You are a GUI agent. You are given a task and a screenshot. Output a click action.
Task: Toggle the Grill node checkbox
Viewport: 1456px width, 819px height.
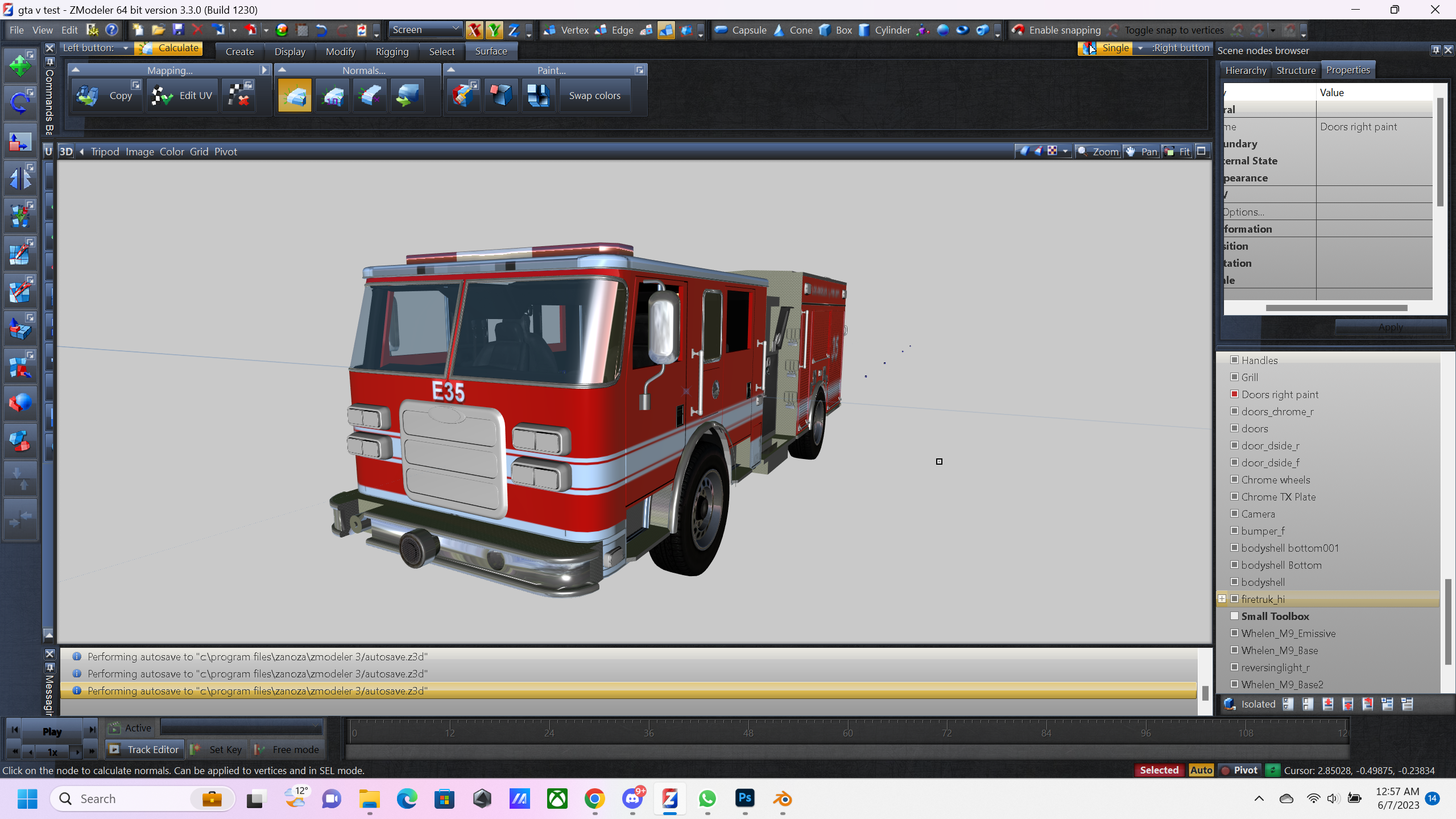(x=1234, y=377)
